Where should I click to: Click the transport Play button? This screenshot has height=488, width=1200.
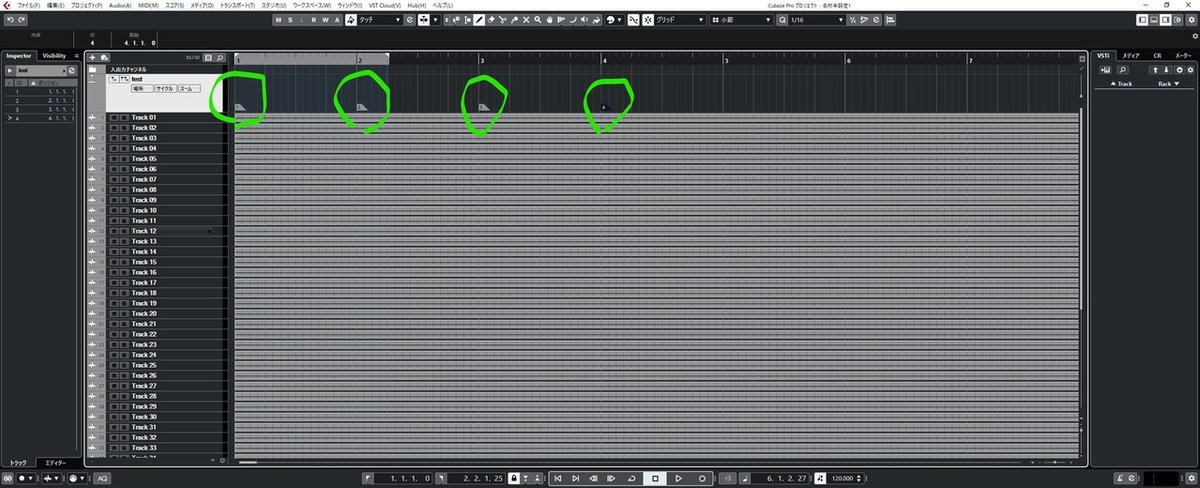[x=678, y=478]
